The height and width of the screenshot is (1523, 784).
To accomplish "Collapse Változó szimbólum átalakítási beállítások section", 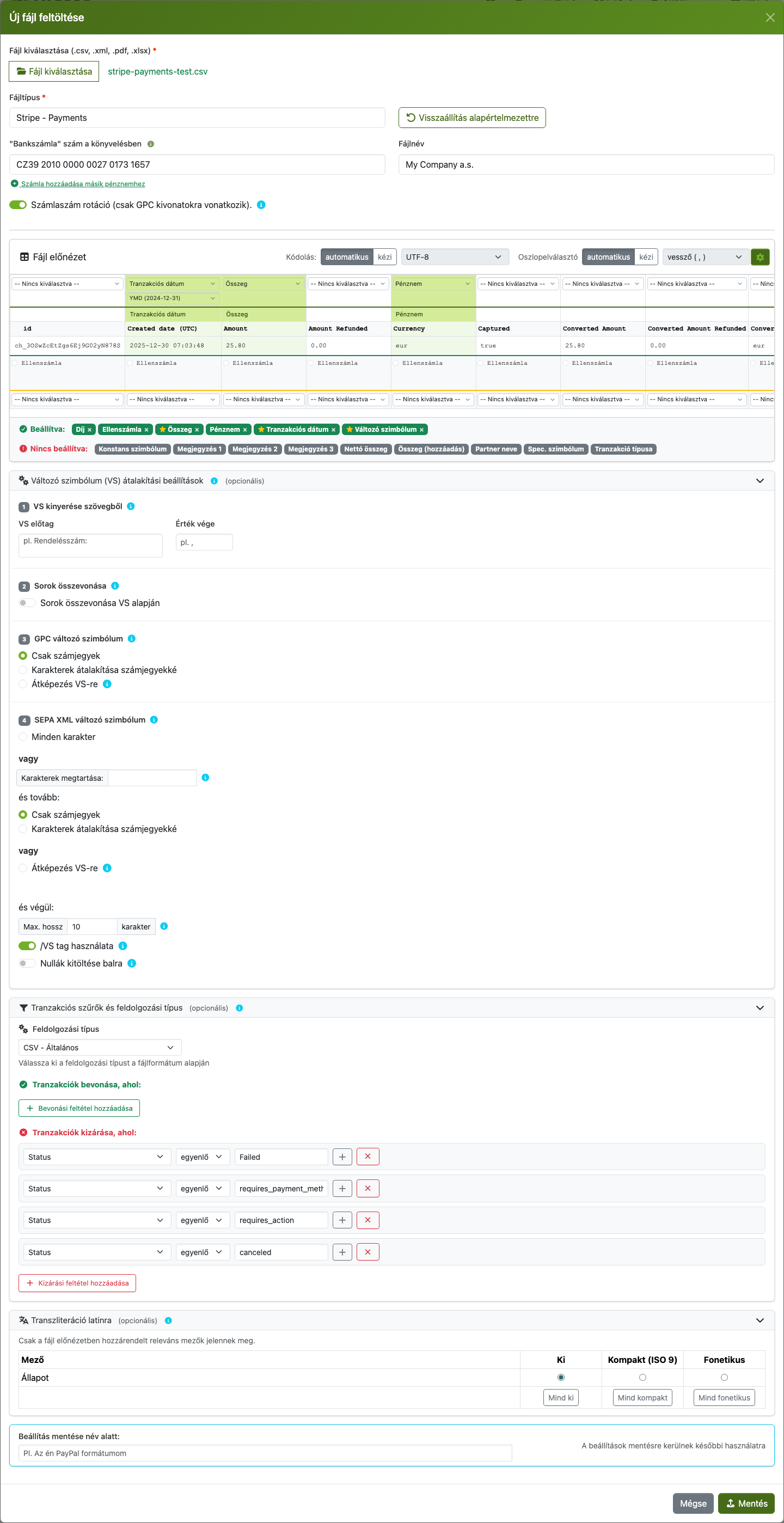I will coord(759,481).
